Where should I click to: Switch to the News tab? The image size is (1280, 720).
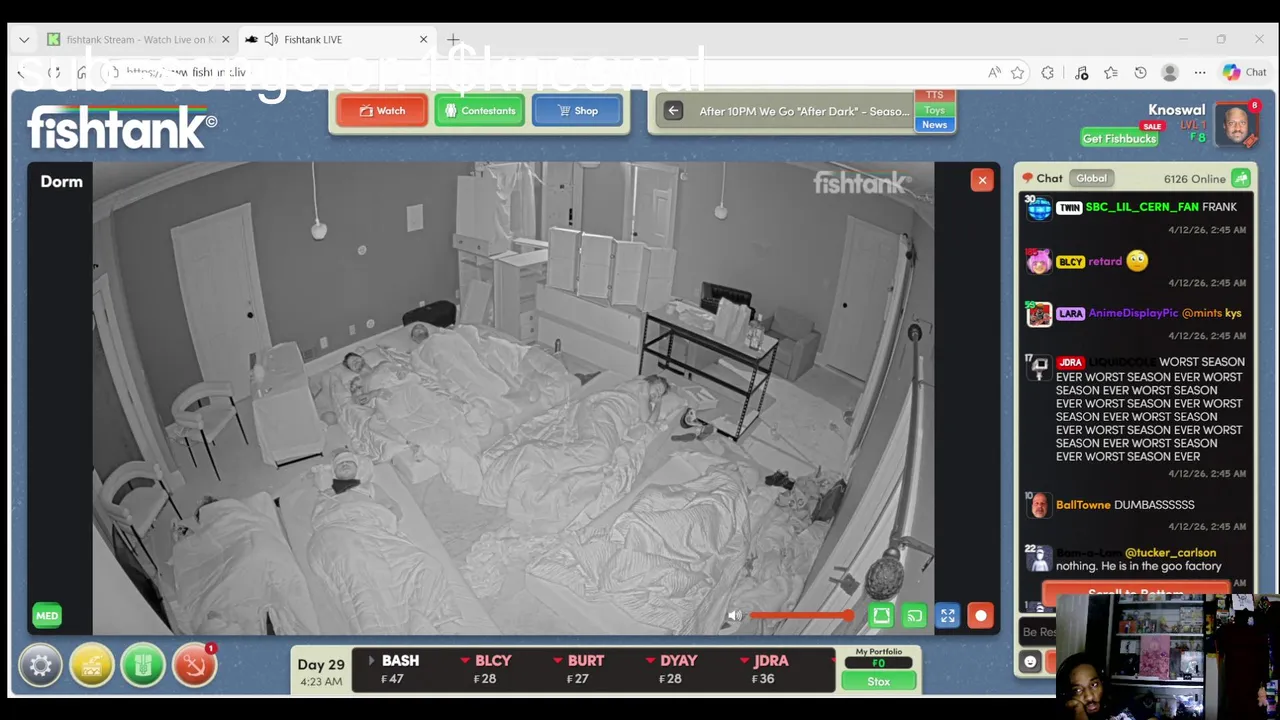tap(934, 125)
